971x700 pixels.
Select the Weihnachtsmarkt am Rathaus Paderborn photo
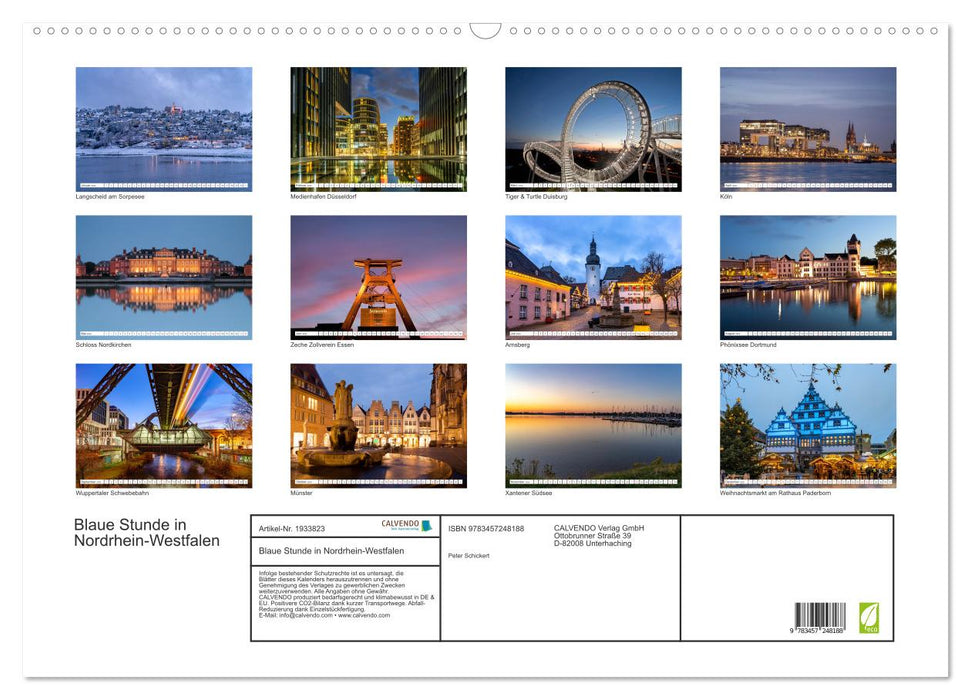coord(808,425)
